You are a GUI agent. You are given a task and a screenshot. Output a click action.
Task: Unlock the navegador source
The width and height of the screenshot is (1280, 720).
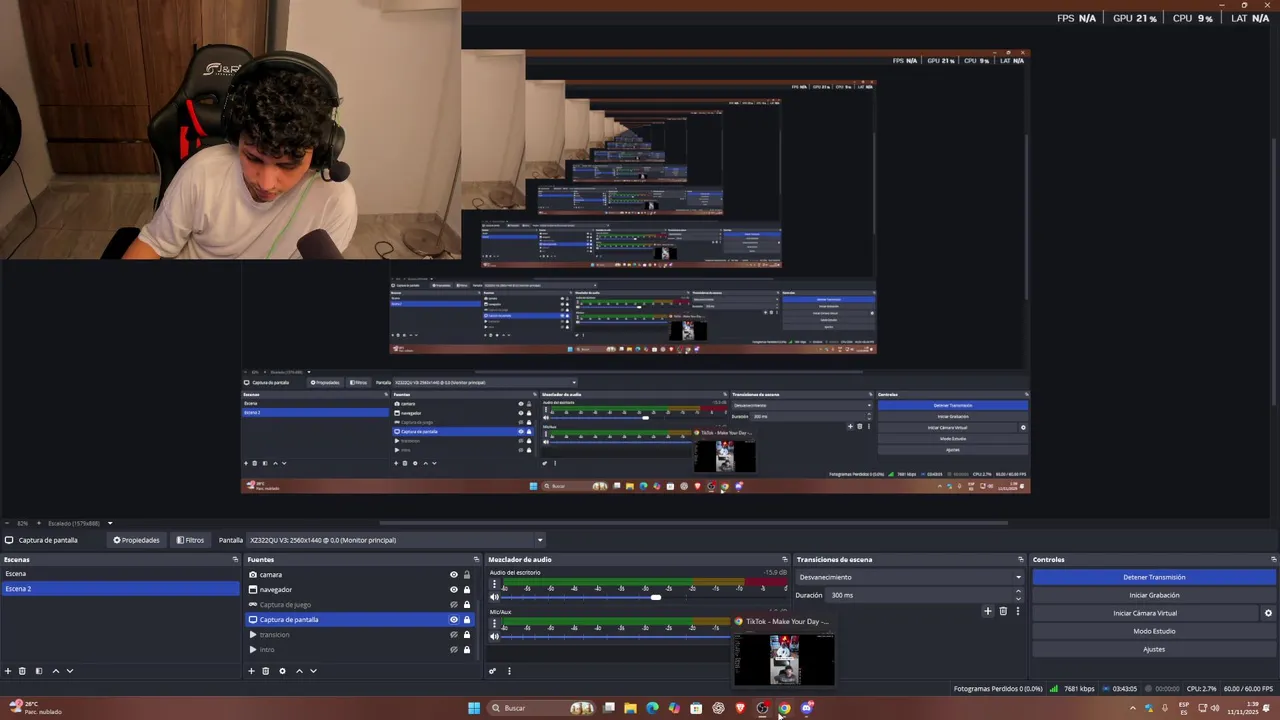[x=467, y=590]
